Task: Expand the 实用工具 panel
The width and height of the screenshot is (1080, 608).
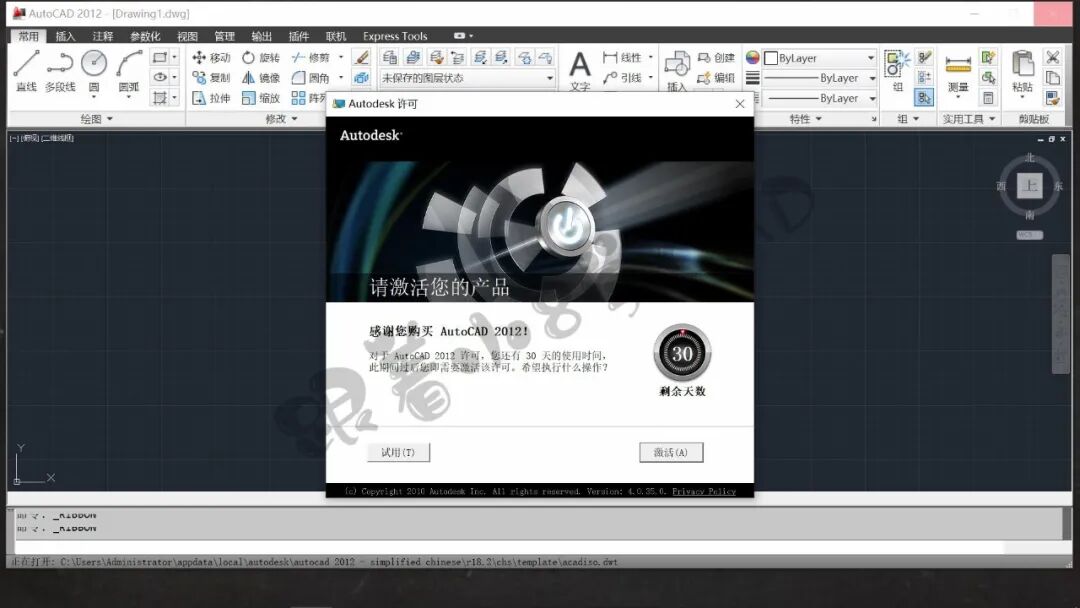Action: coord(968,119)
